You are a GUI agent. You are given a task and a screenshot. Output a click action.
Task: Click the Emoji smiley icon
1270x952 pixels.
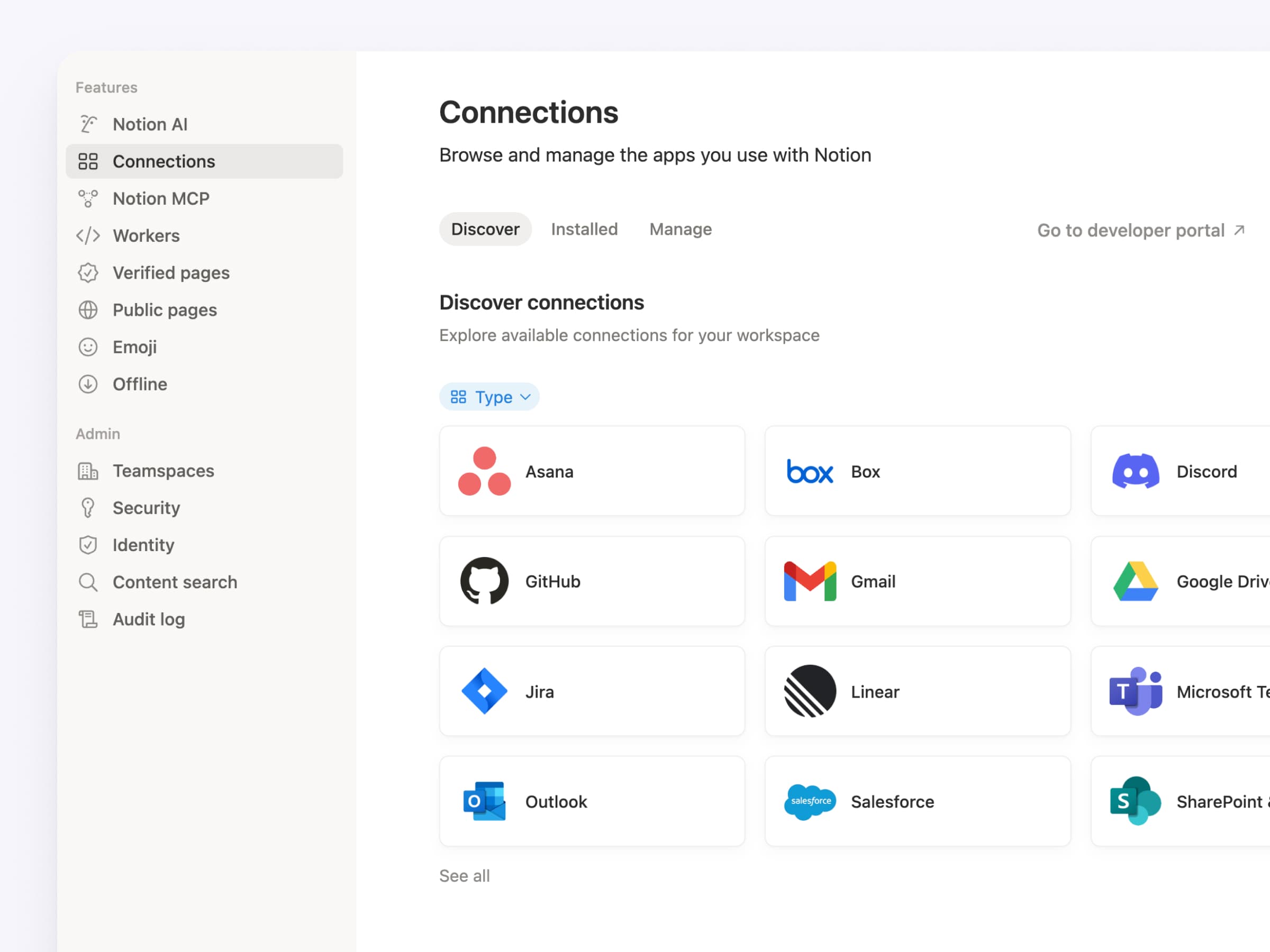(88, 347)
